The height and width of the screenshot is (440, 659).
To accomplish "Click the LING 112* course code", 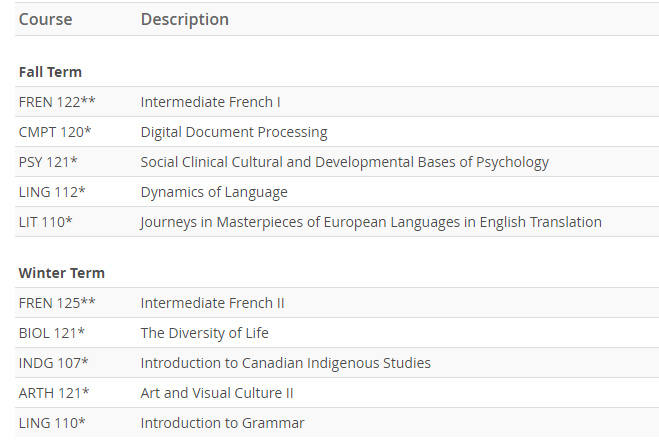I will [x=52, y=192].
